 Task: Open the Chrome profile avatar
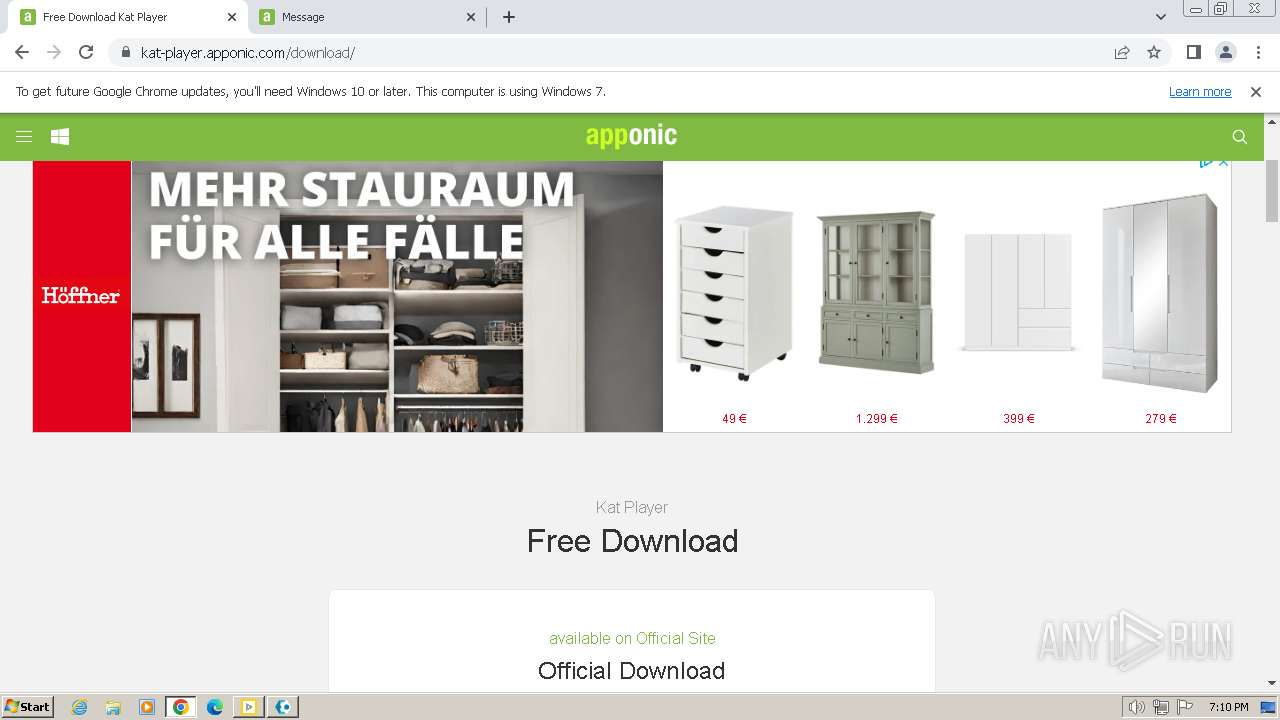pos(1225,52)
